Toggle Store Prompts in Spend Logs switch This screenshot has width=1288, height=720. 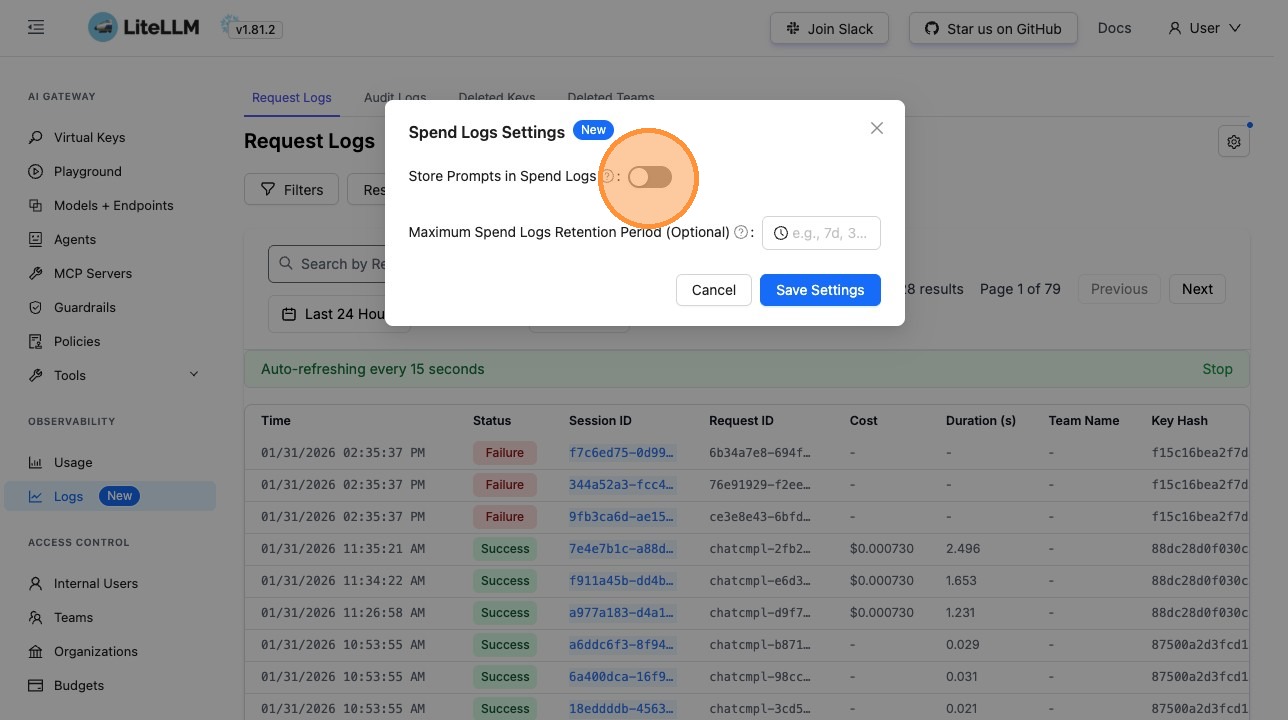click(x=650, y=177)
